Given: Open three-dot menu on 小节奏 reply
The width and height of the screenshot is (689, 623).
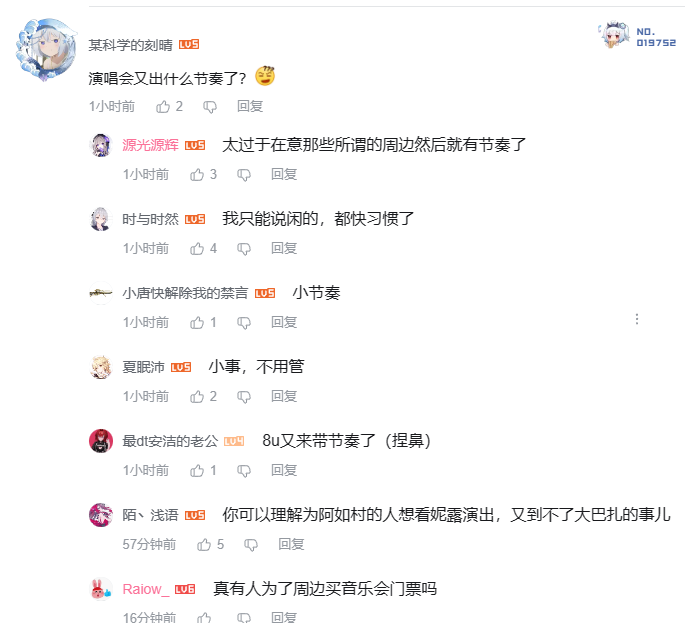Looking at the screenshot, I should [x=637, y=319].
